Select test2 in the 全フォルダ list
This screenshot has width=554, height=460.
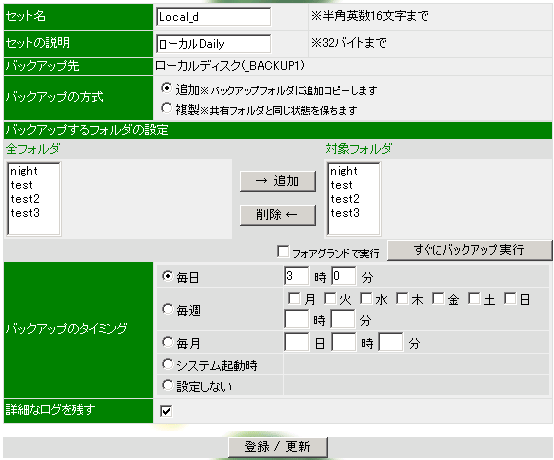[25, 199]
